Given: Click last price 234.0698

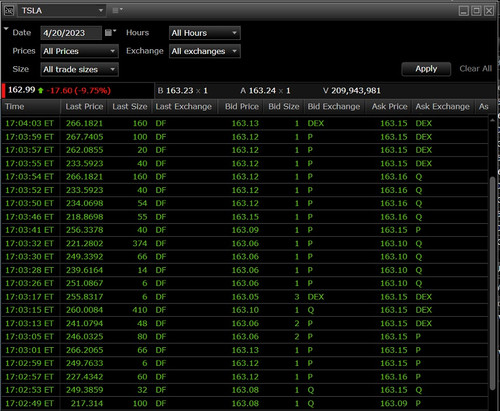Looking at the screenshot, I should (84, 203).
